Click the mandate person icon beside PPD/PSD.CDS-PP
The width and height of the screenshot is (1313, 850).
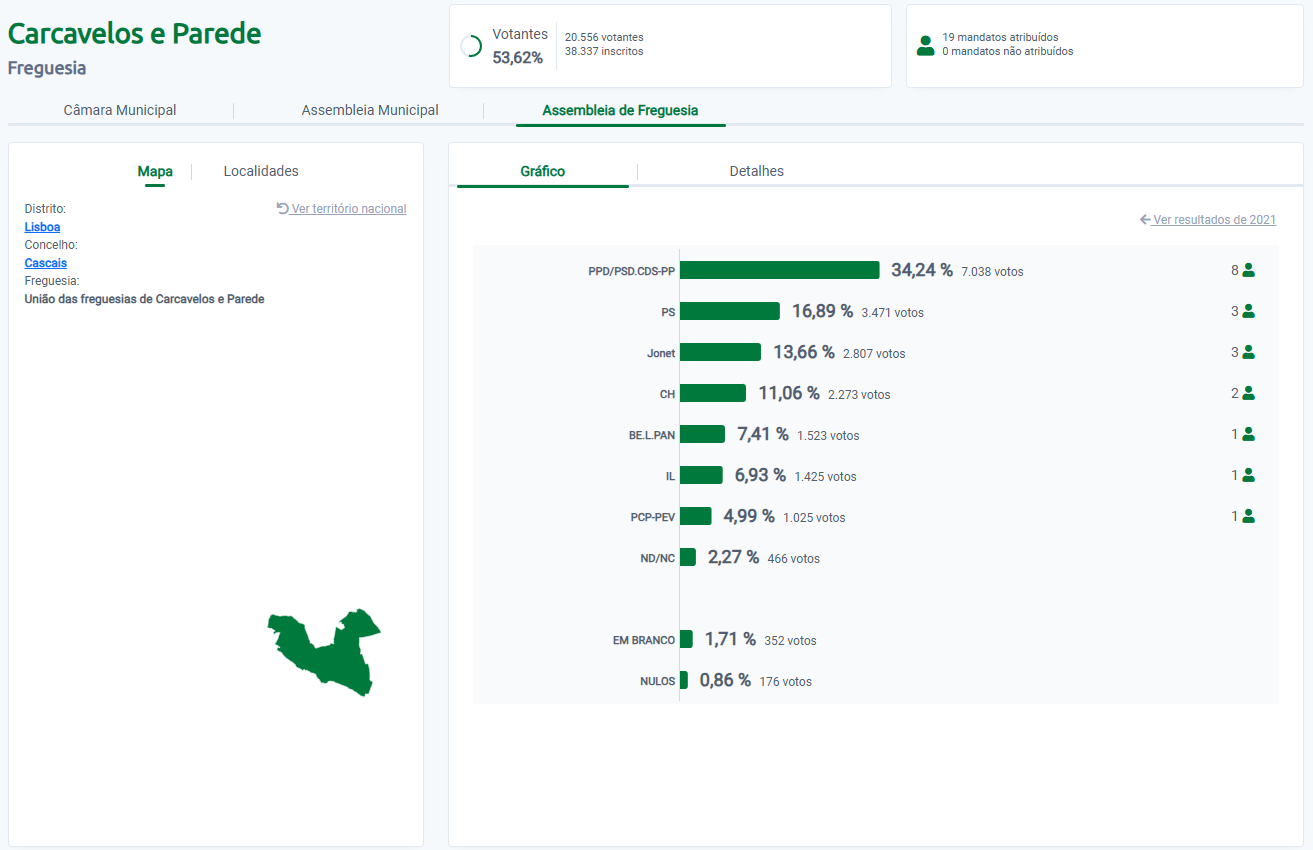[x=1248, y=270]
